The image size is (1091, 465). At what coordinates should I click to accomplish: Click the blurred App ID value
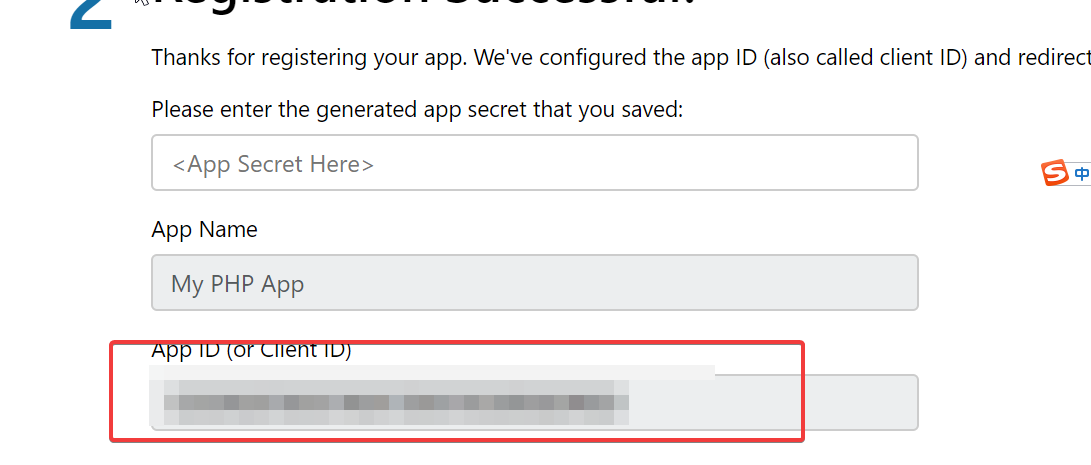point(396,402)
